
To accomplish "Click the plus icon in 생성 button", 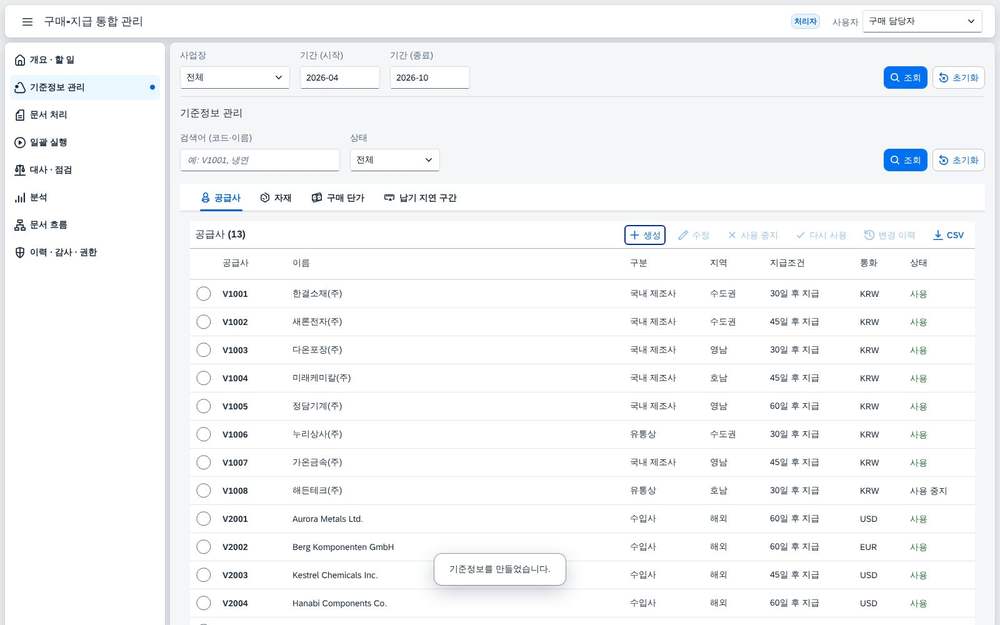I will click(x=635, y=235).
